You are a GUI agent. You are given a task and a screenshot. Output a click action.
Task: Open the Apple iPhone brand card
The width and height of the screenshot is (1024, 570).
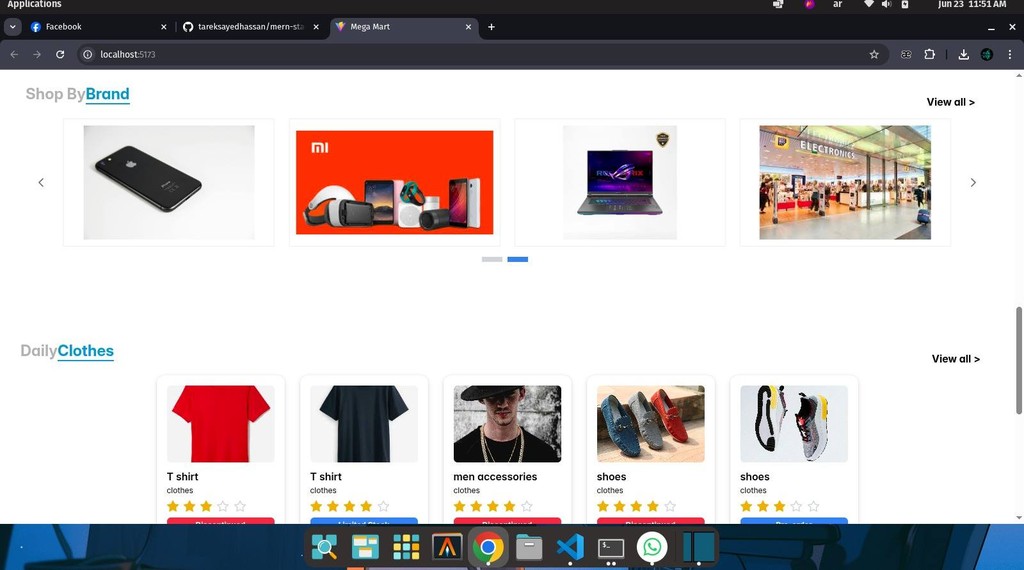click(x=168, y=182)
